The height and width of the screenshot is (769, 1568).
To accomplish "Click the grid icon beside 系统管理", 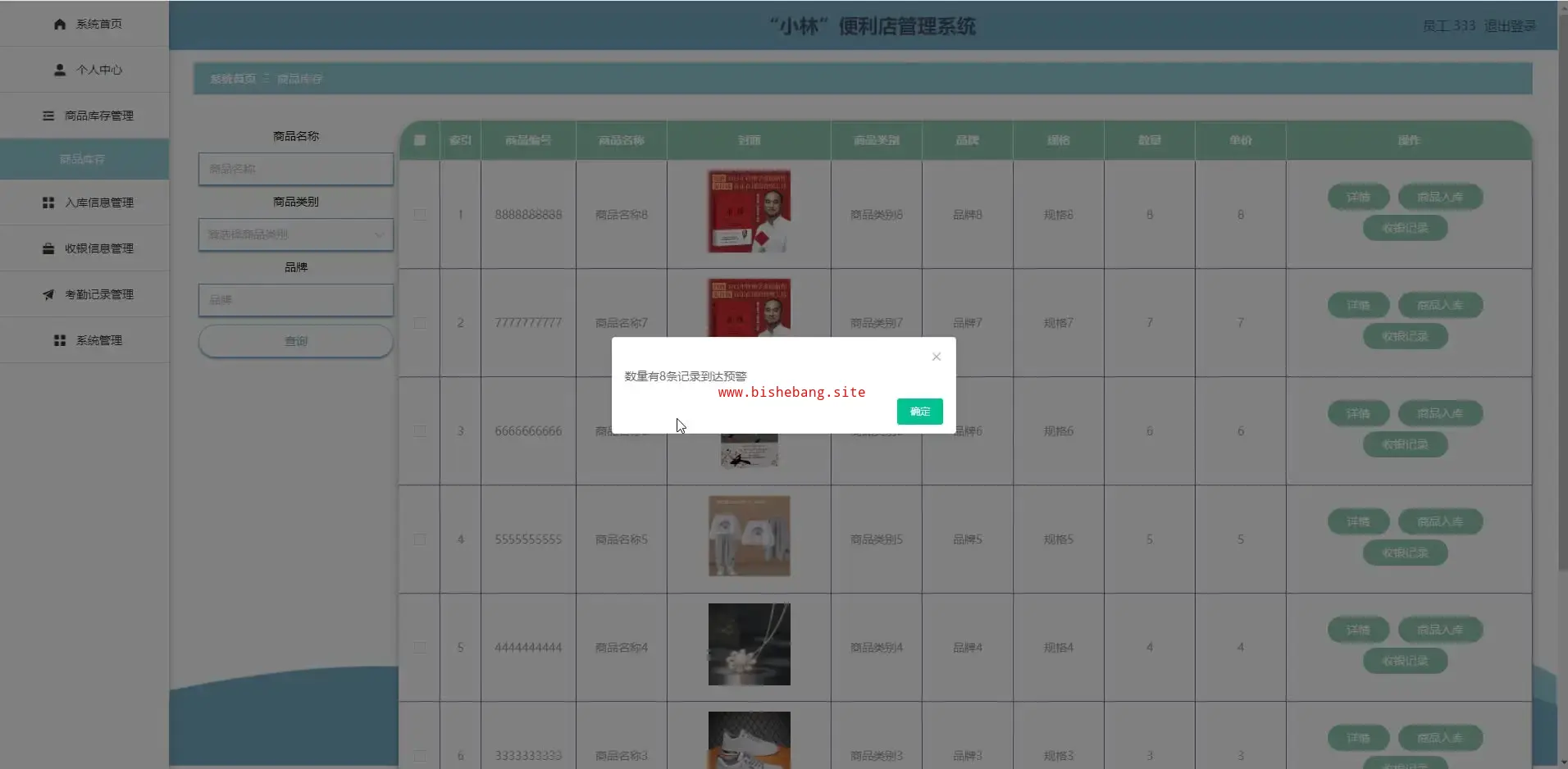I will 60,340.
